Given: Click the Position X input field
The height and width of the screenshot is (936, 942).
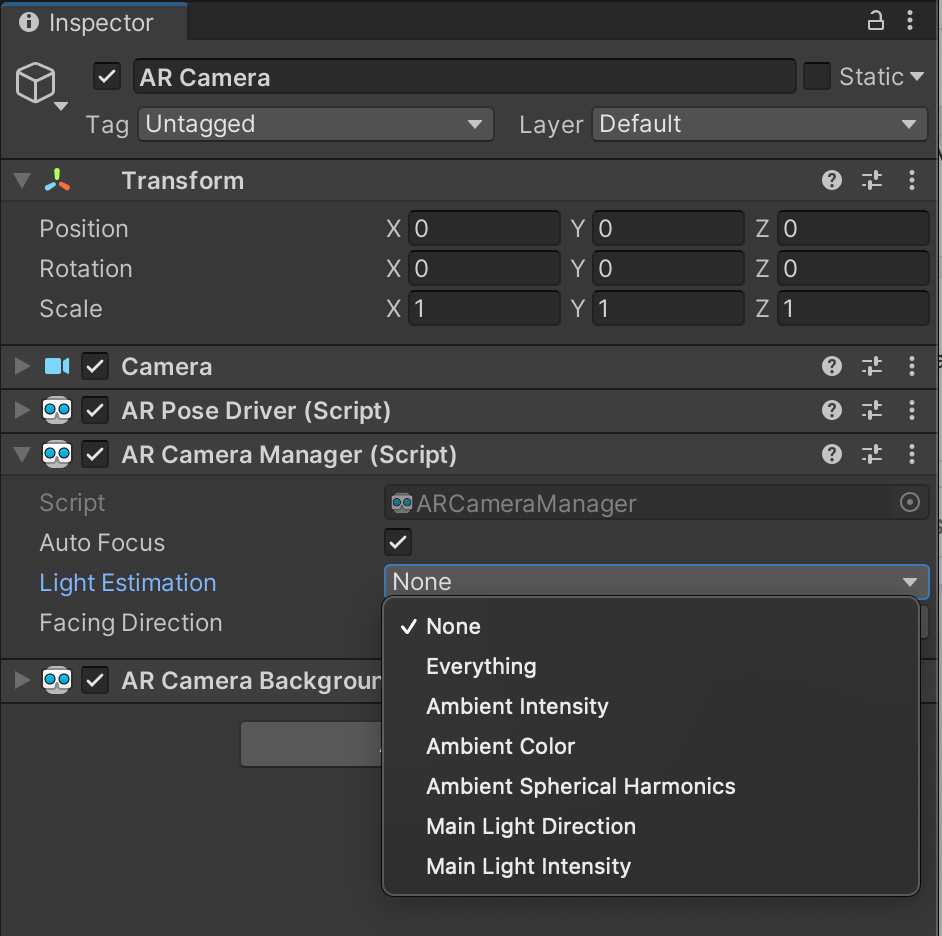Looking at the screenshot, I should coord(484,229).
